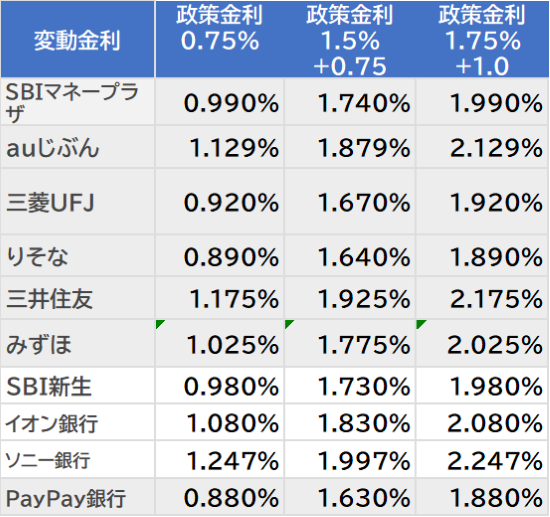Click the green triangle marker in みずほ 1.775% cell
Screen dimensions: 550x517
pyautogui.click(x=289, y=324)
